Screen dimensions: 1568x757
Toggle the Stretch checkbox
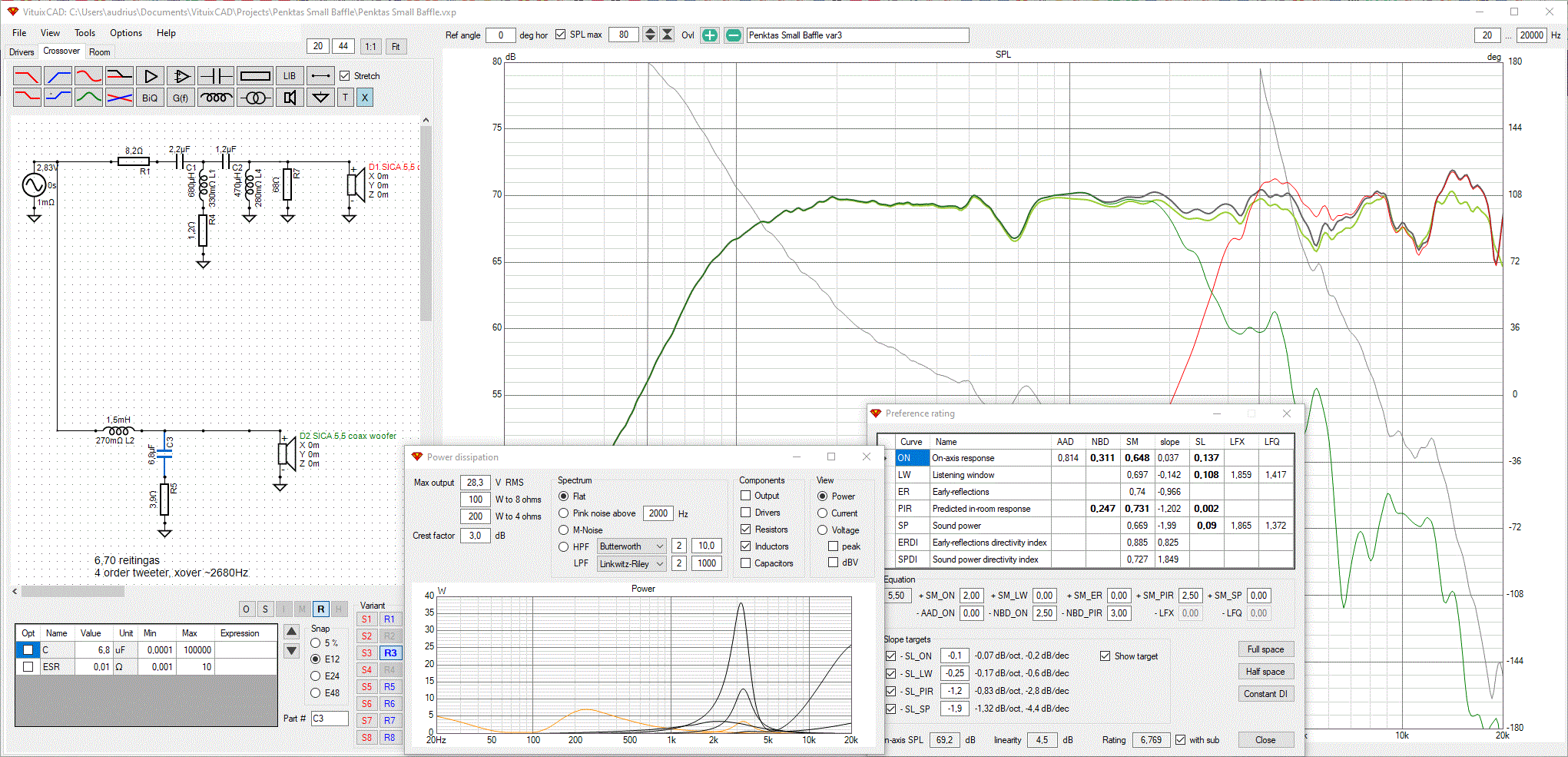pos(345,76)
